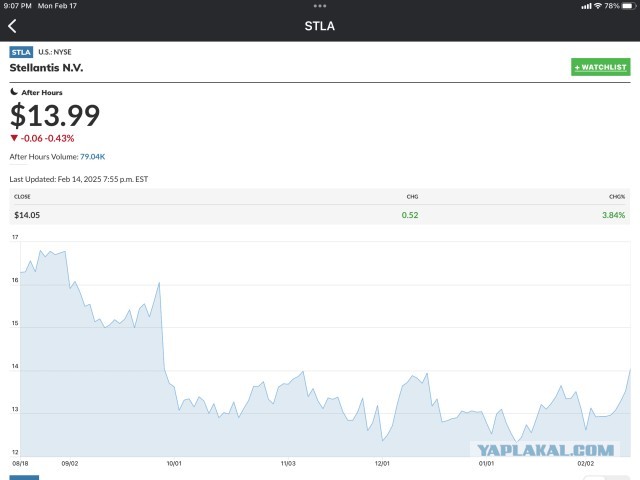The height and width of the screenshot is (480, 640).
Task: Tap the Stellantis N.V. company name
Action: [46, 68]
